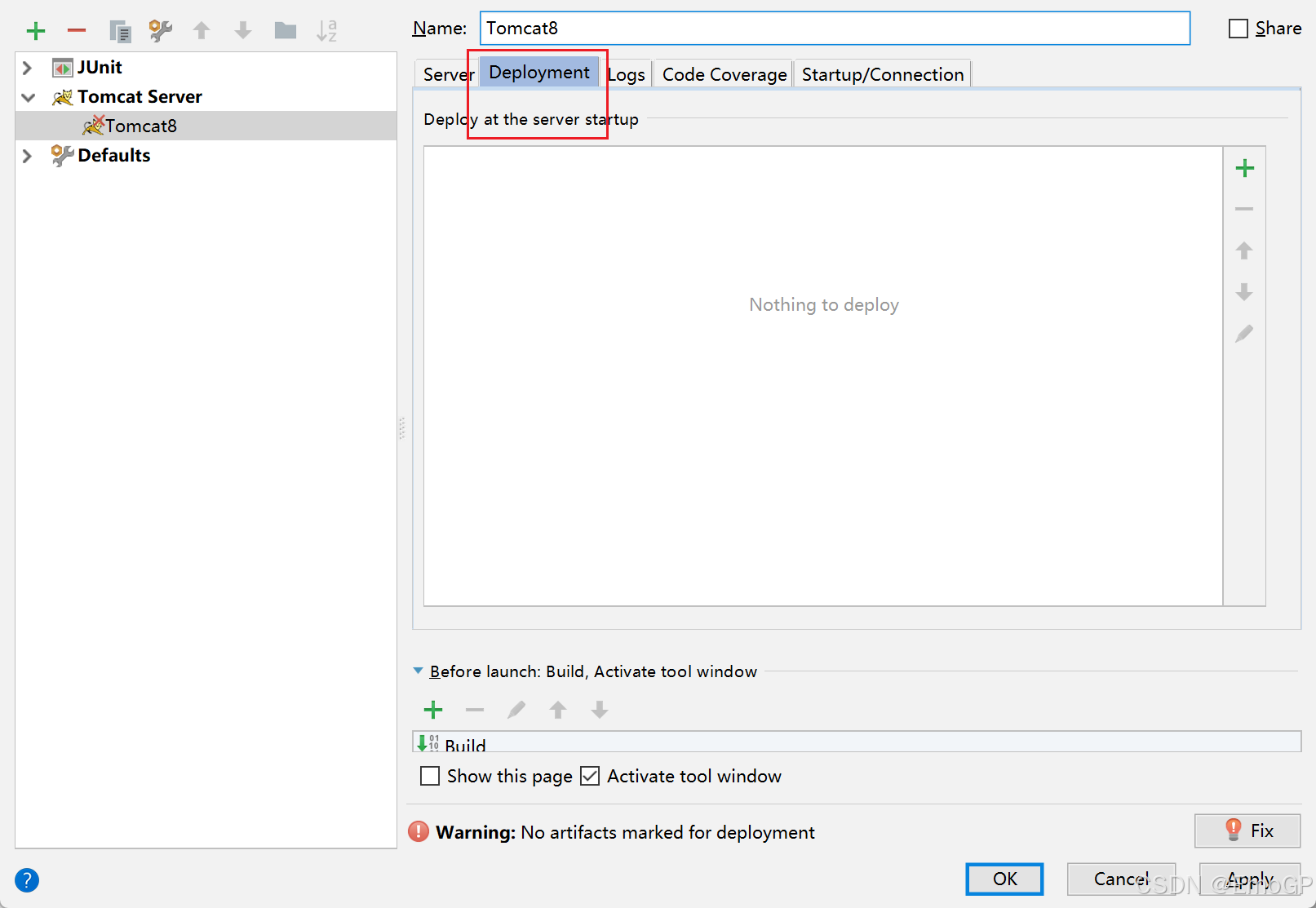Viewport: 1316px width, 908px height.
Task: Sort configurations alphabetically
Action: pyautogui.click(x=326, y=31)
